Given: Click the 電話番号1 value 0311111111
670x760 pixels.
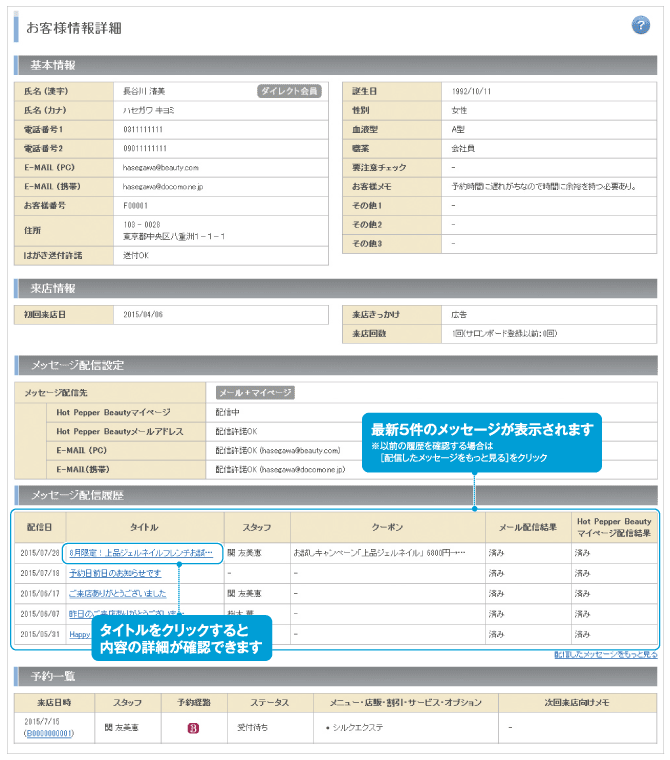Looking at the screenshot, I should point(143,130).
